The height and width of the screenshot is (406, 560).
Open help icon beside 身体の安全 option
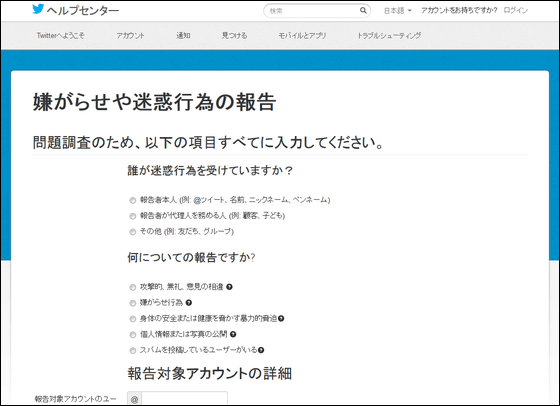pos(281,319)
